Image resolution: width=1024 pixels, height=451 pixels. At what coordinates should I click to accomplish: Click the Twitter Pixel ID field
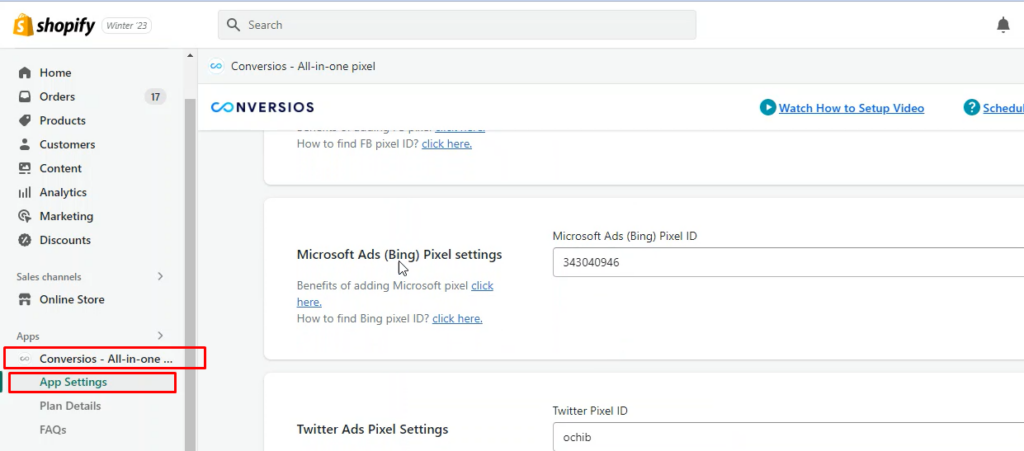788,437
